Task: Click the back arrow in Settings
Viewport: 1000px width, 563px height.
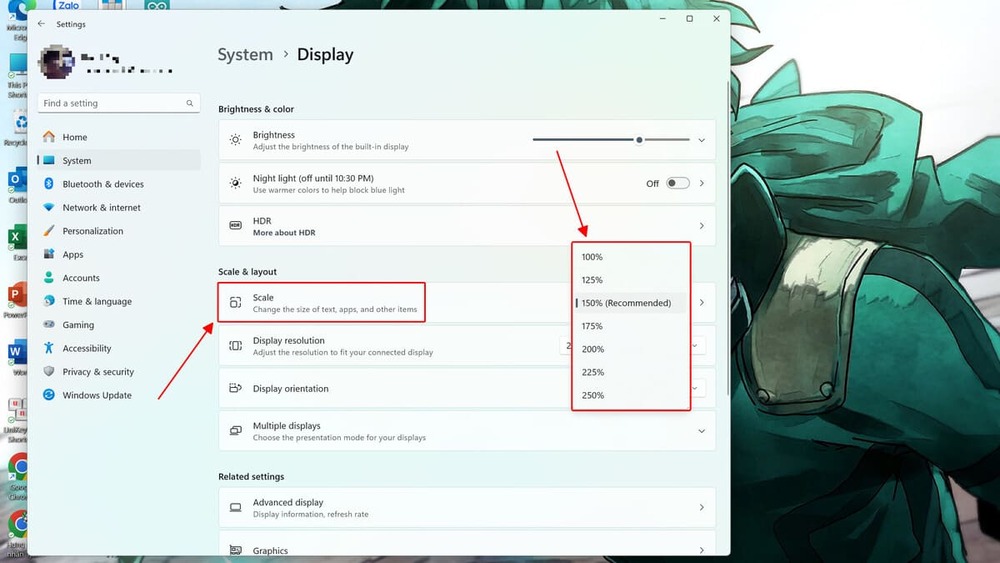Action: pos(41,24)
